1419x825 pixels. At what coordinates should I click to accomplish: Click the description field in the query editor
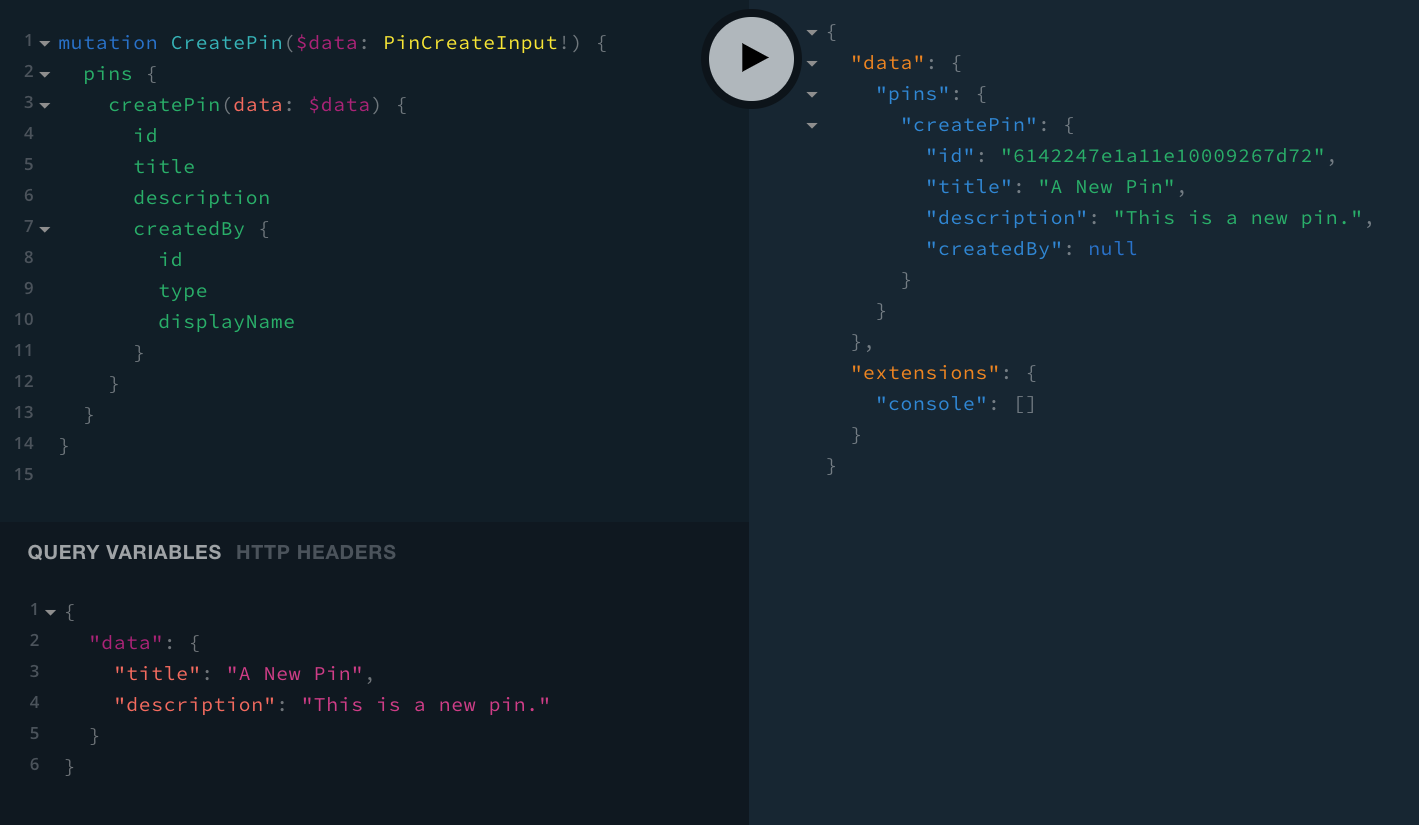pos(202,198)
